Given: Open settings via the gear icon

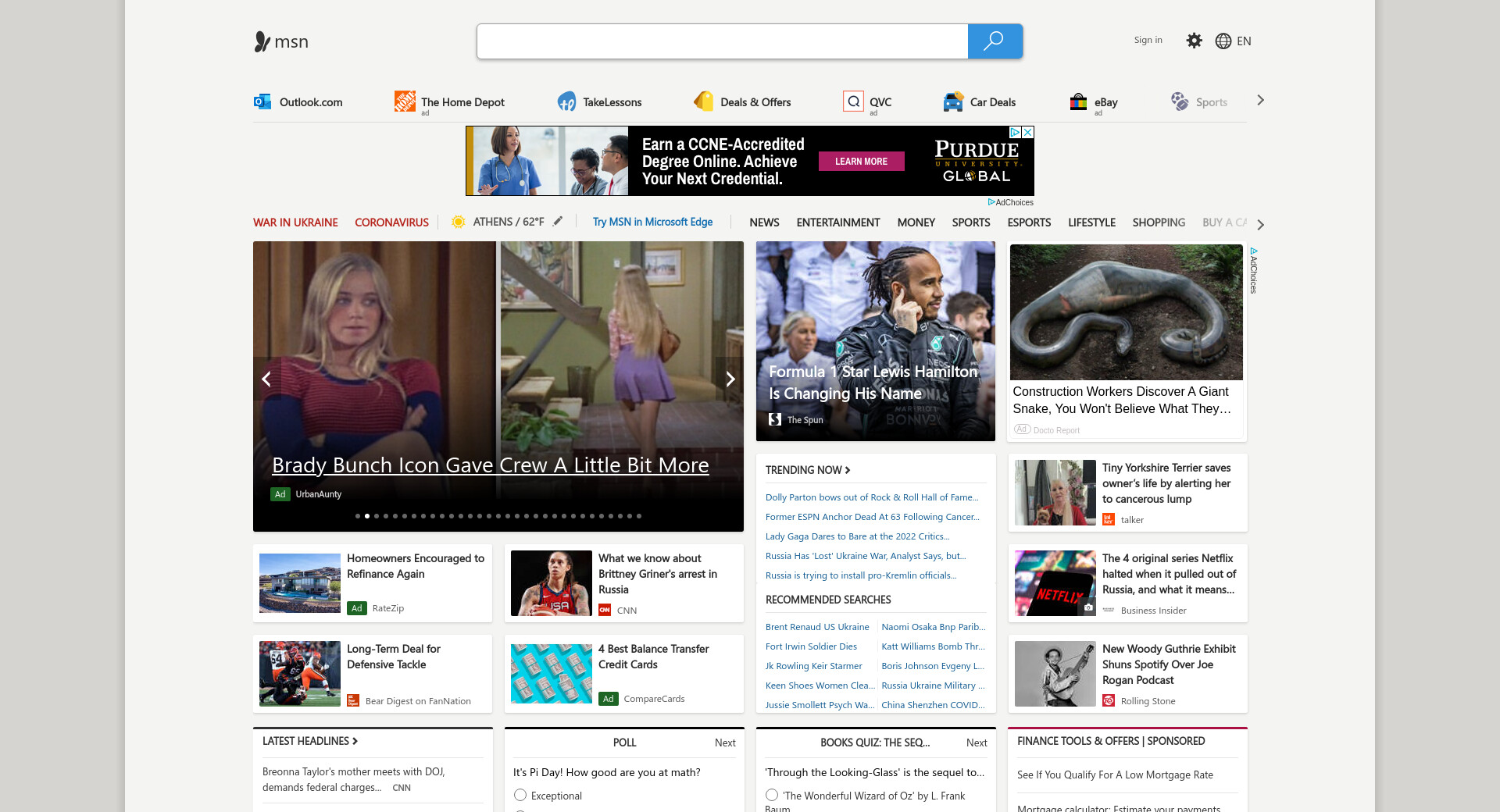Looking at the screenshot, I should click(x=1194, y=41).
